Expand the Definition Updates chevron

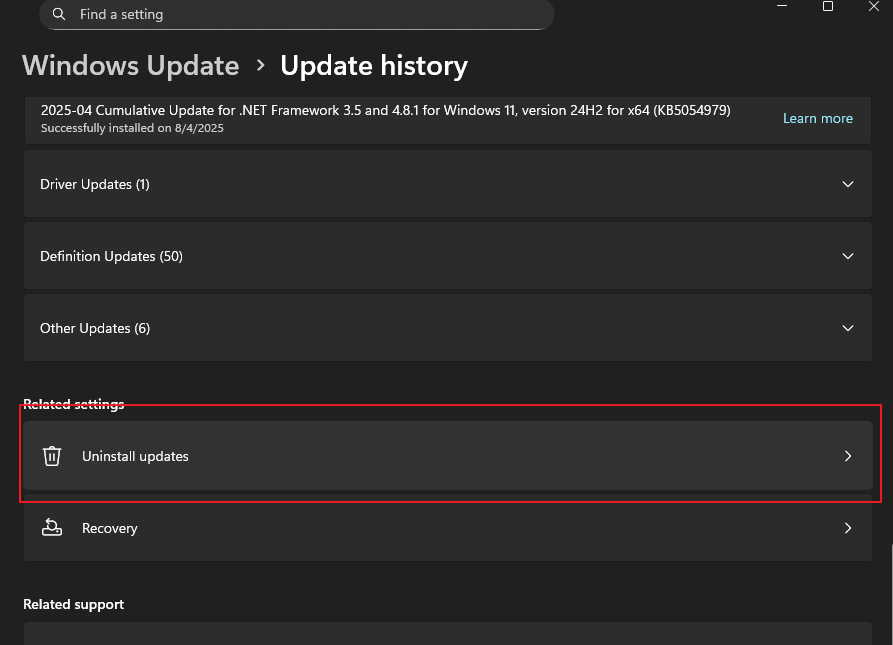[848, 256]
